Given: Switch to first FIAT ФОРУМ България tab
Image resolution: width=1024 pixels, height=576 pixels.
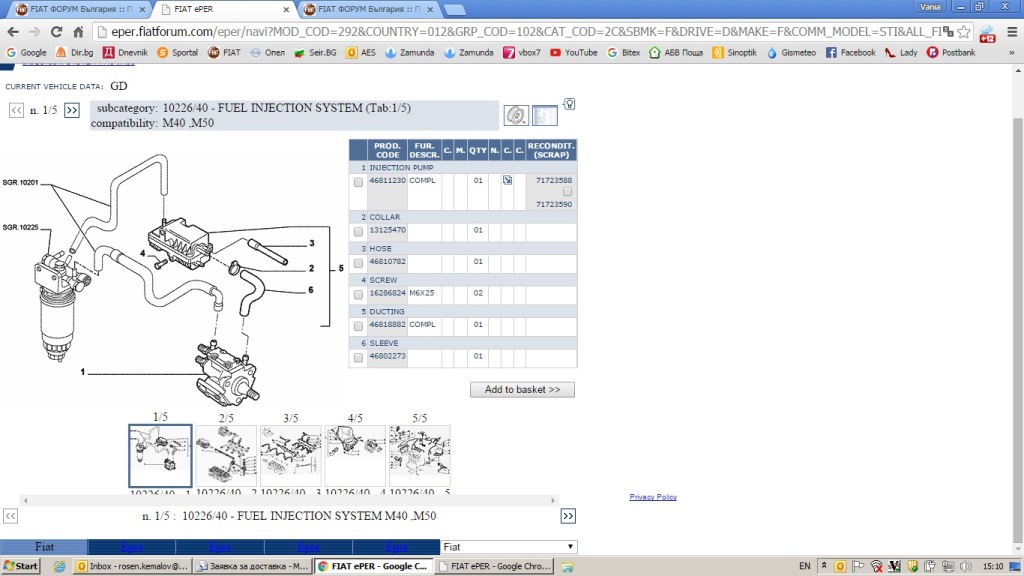Looking at the screenshot, I should [73, 10].
